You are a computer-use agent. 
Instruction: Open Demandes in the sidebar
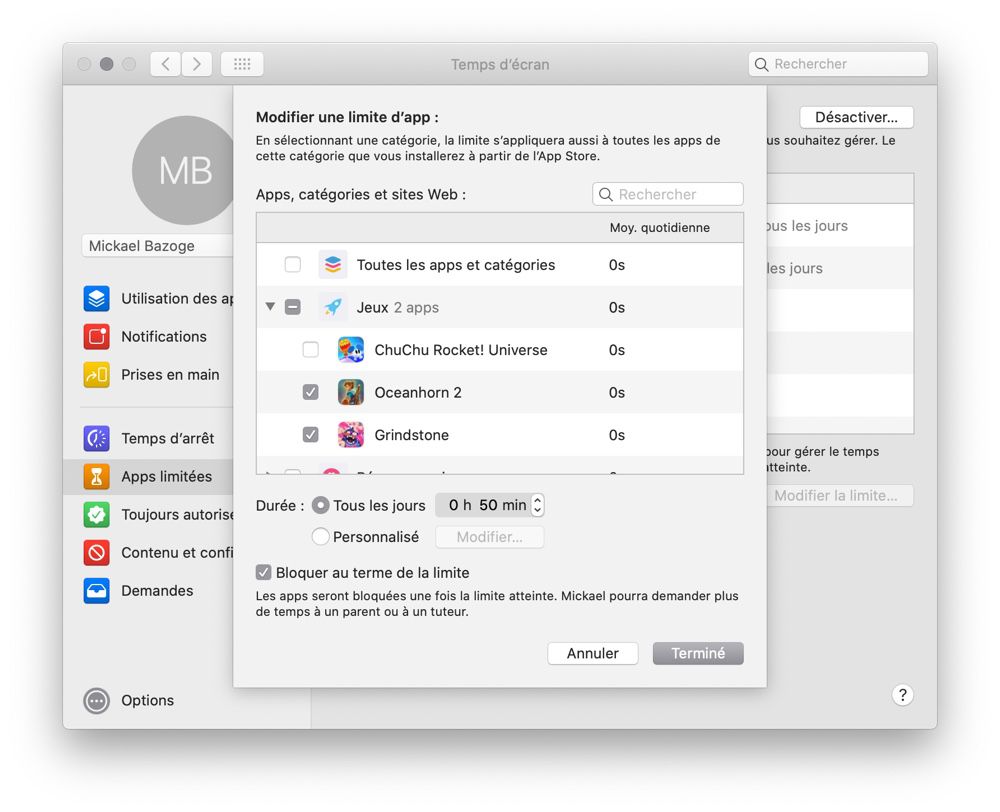(x=157, y=591)
